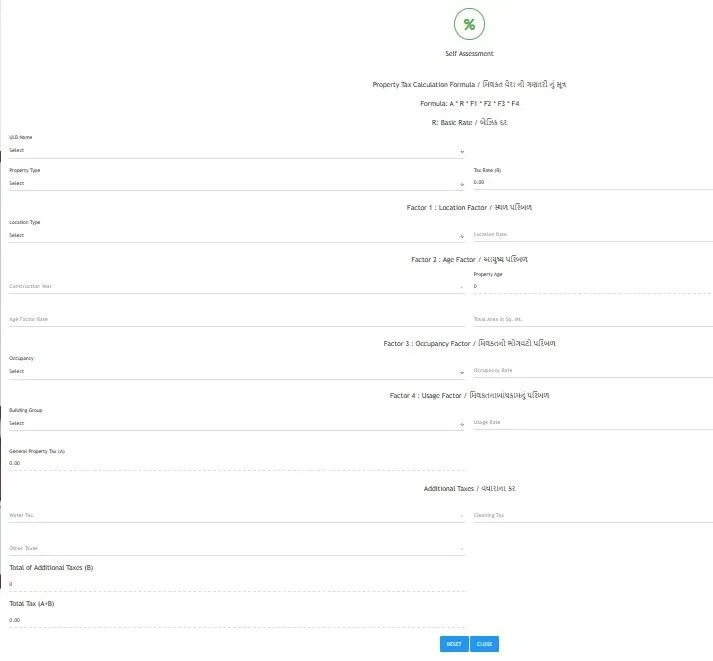Click the Usage Rate input field
This screenshot has height=661, width=713.
pos(590,422)
